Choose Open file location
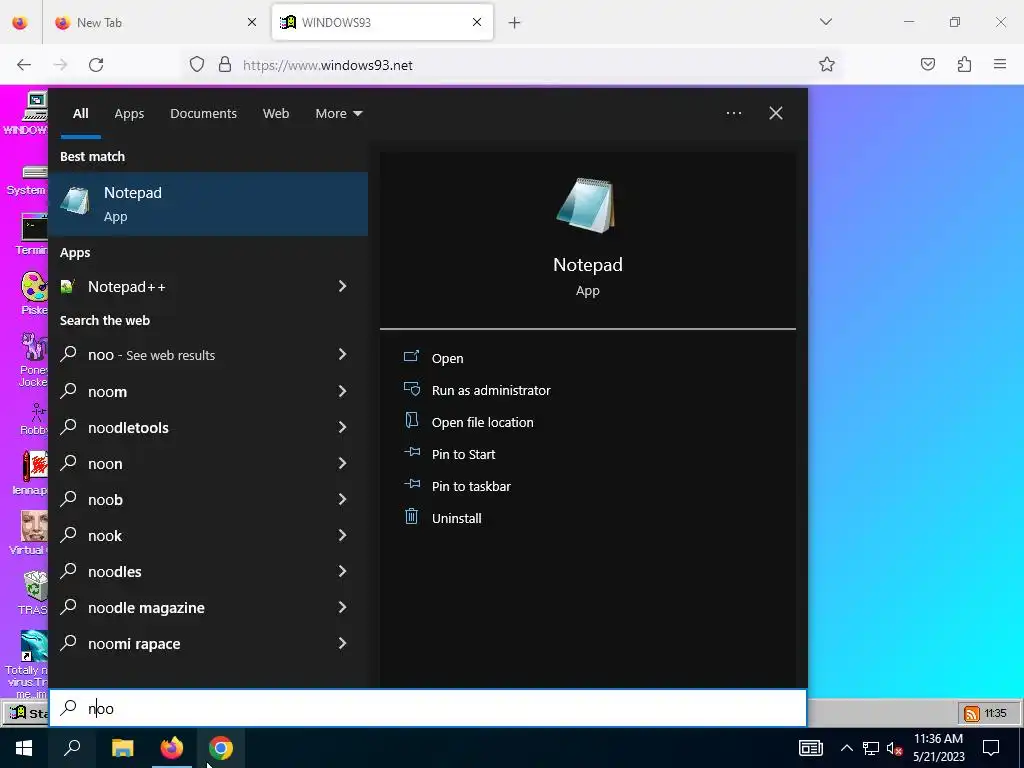The height and width of the screenshot is (768, 1024). pyautogui.click(x=483, y=423)
